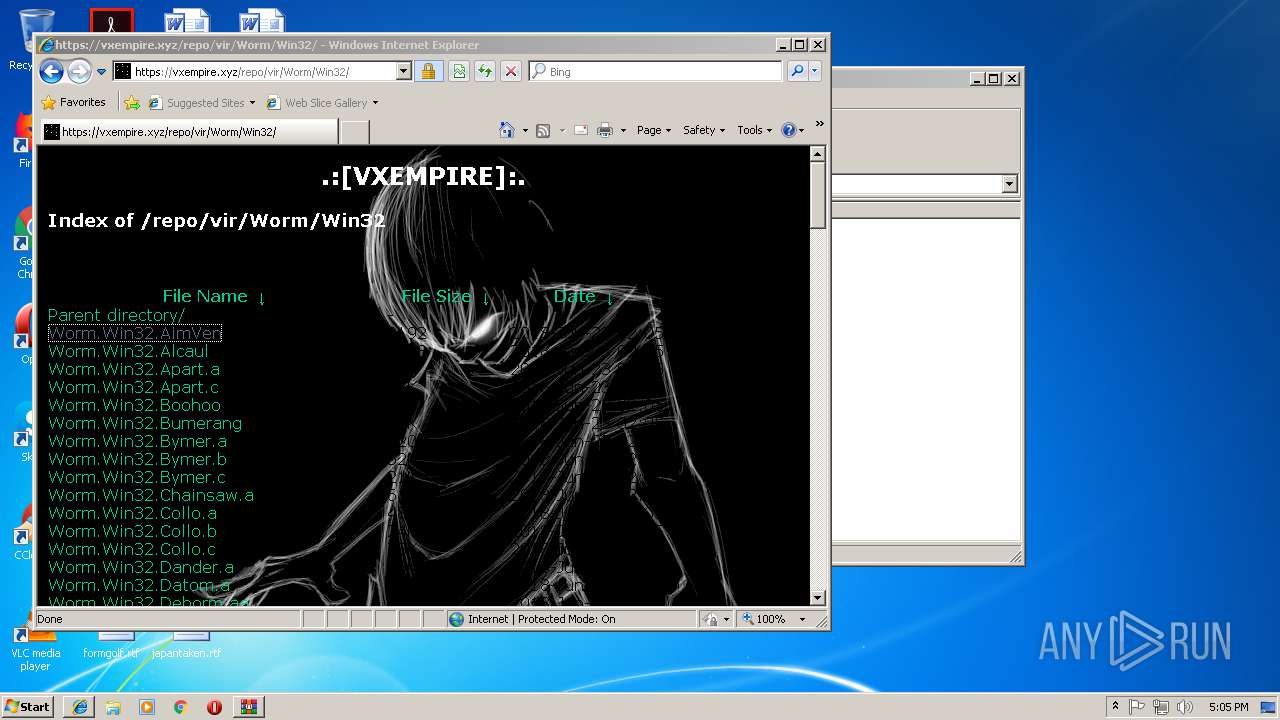Open Worm.Win32.Bymer.b entry
Screen dimensions: 1280x720
tap(138, 459)
